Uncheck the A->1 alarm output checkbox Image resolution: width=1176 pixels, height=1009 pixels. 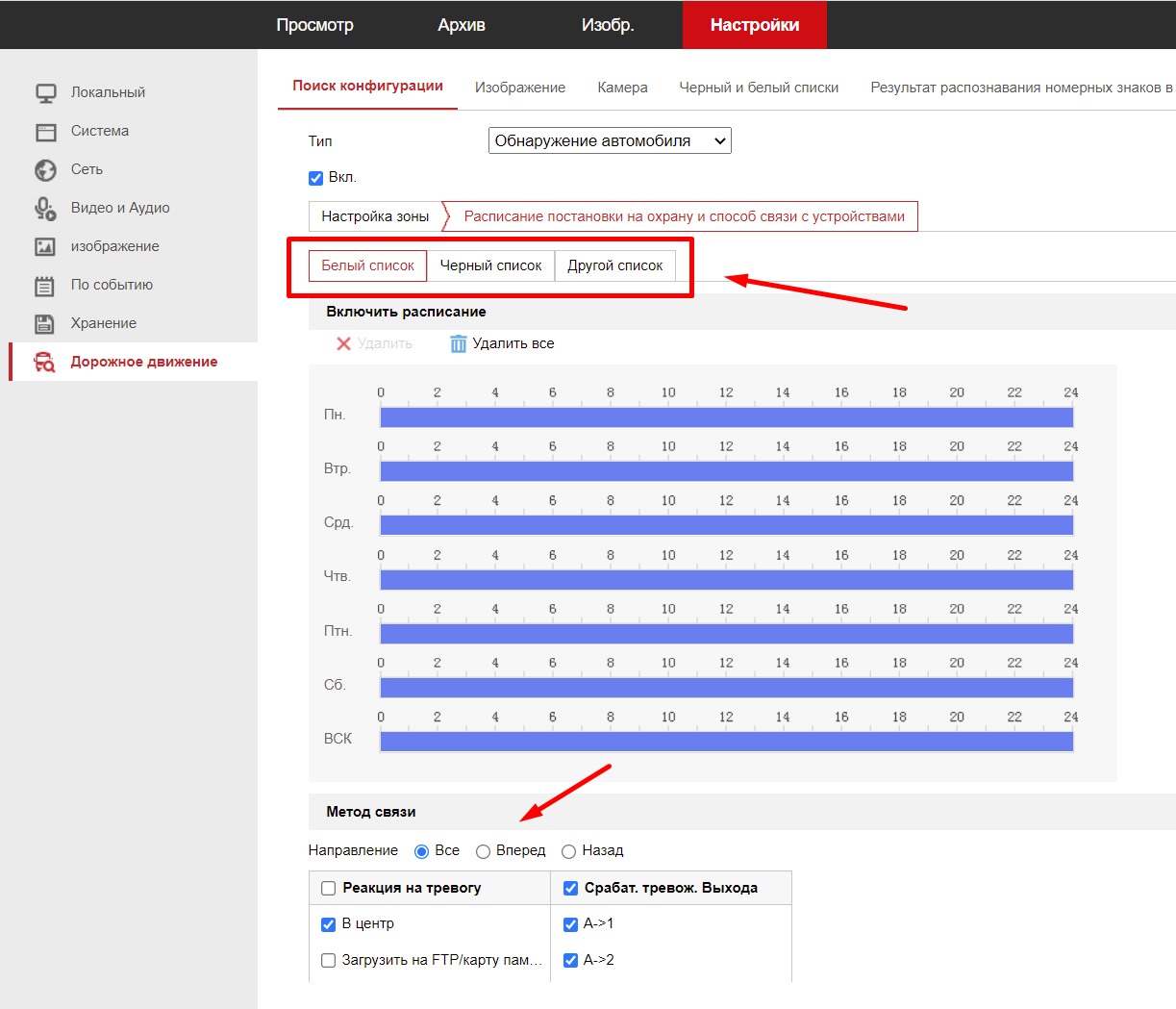(570, 924)
